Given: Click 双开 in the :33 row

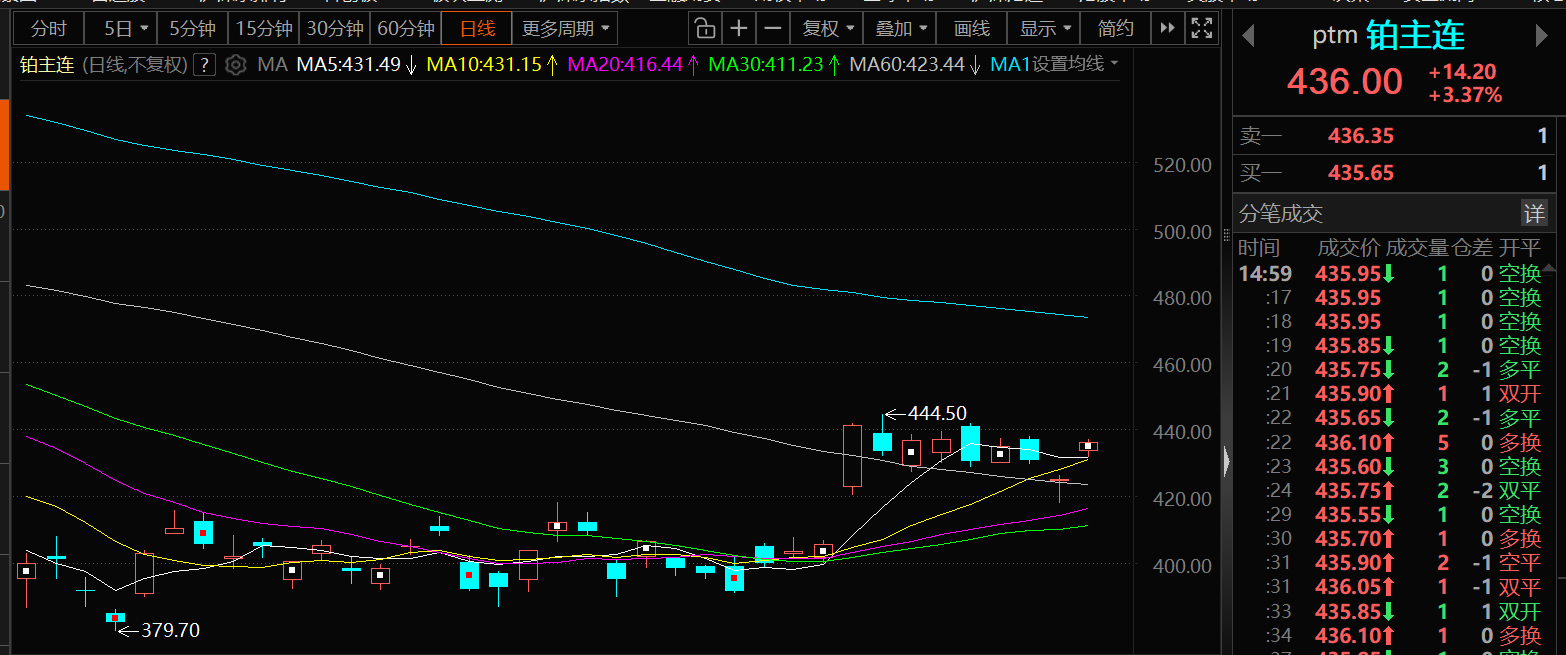Looking at the screenshot, I should [1520, 611].
